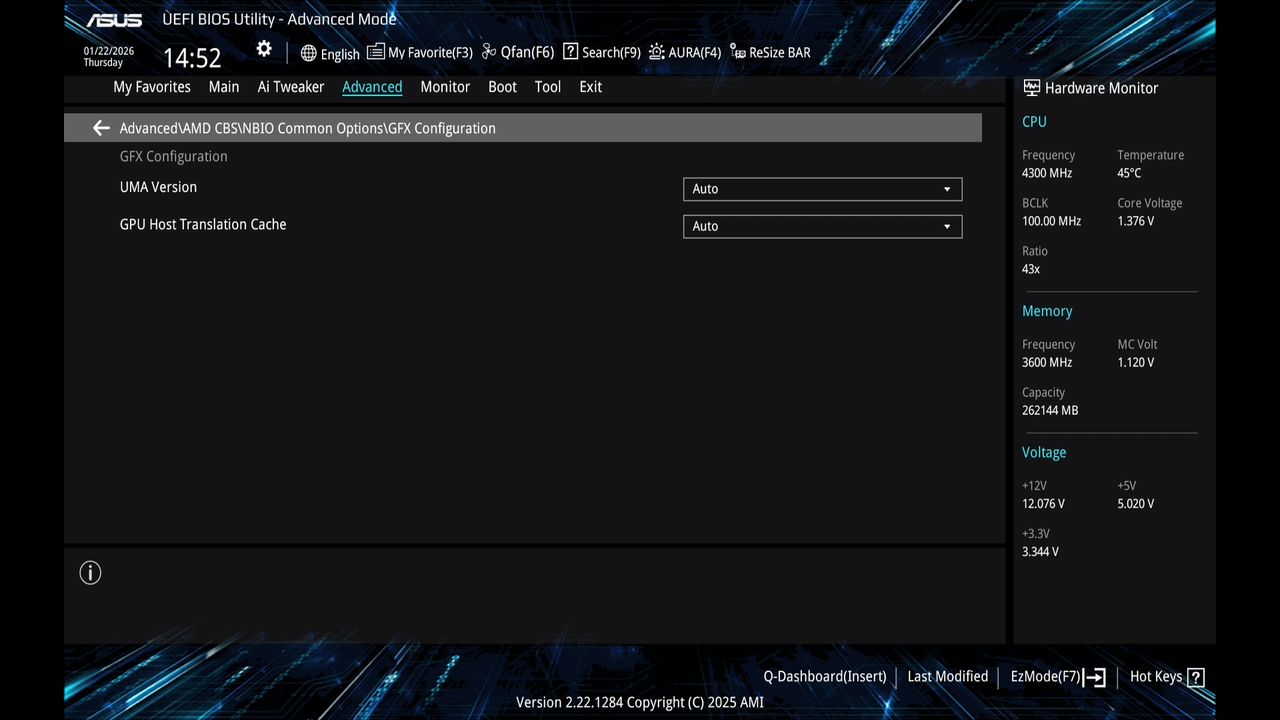Switch to the Ai Tweaker tab
The width and height of the screenshot is (1280, 720).
[x=290, y=87]
